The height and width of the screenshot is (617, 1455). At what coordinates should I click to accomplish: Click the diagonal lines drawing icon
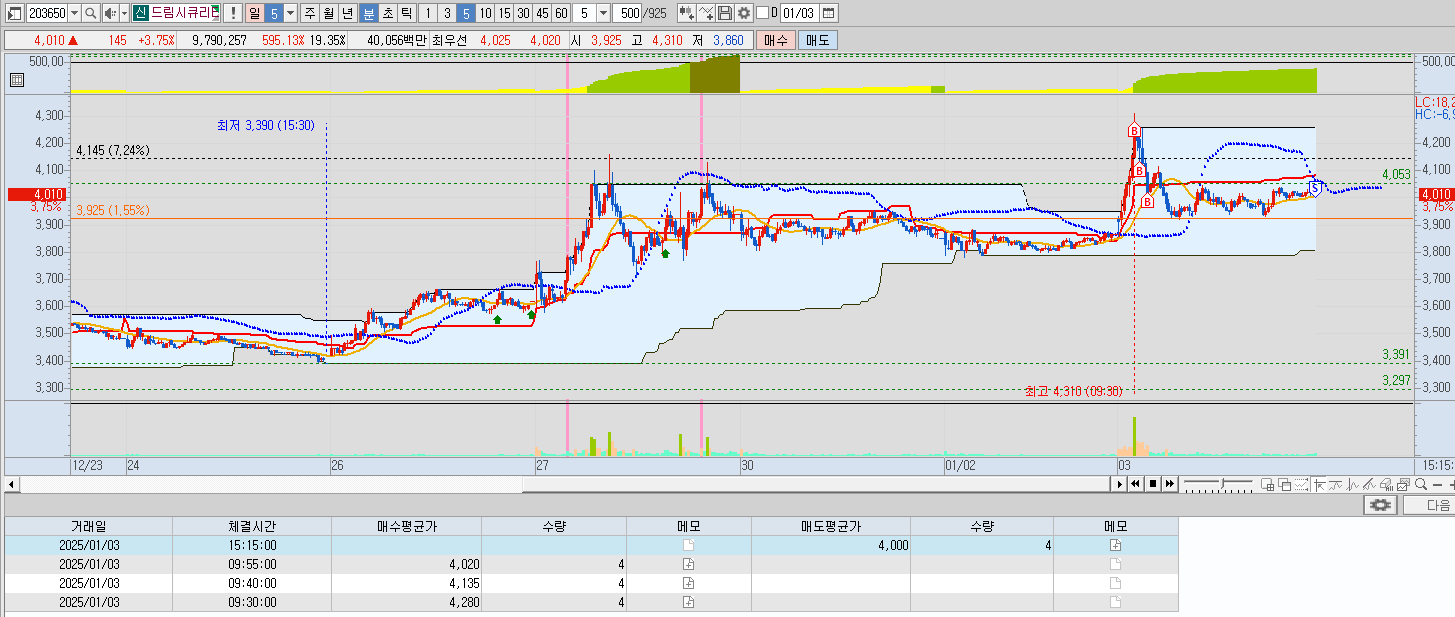coord(1369,484)
